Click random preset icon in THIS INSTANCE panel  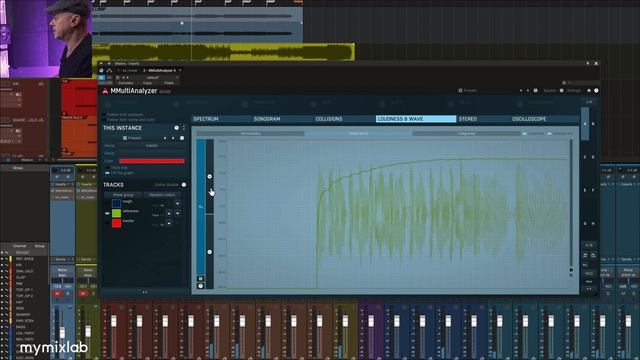coord(182,138)
